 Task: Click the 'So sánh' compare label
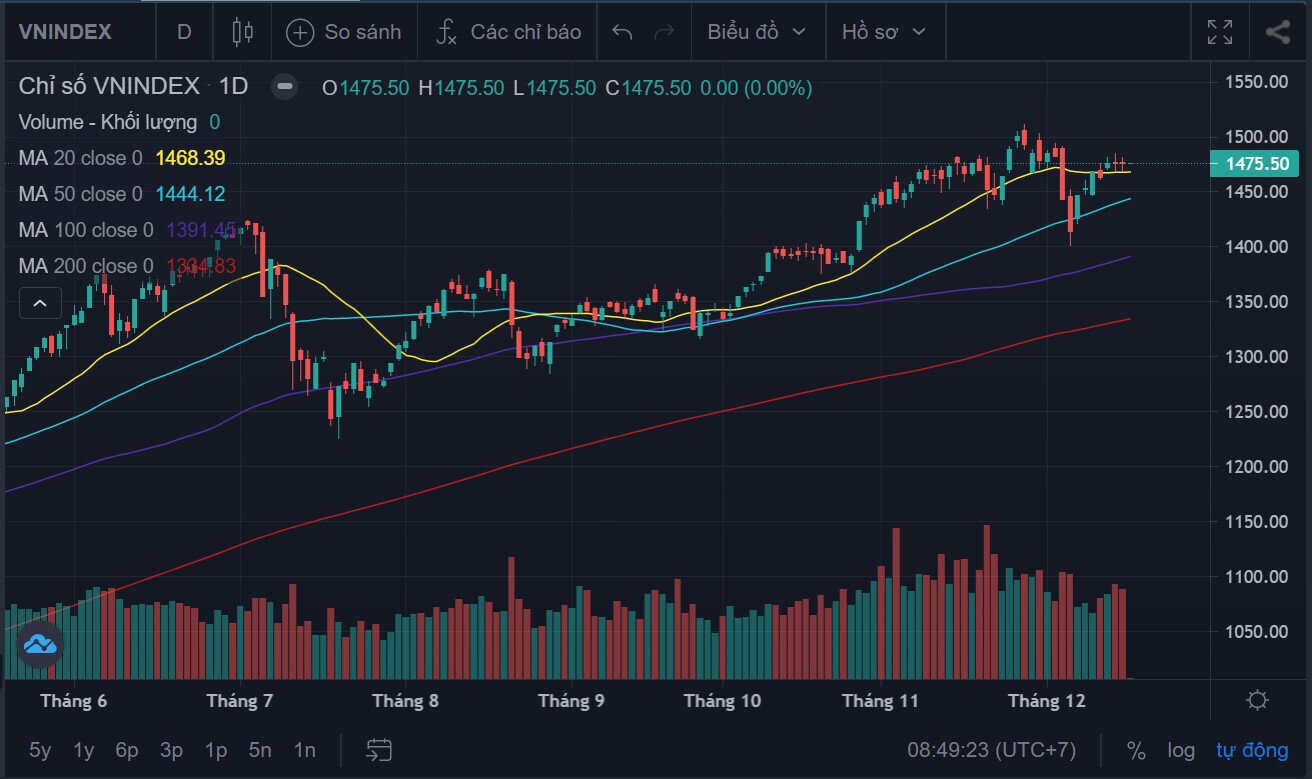click(363, 32)
